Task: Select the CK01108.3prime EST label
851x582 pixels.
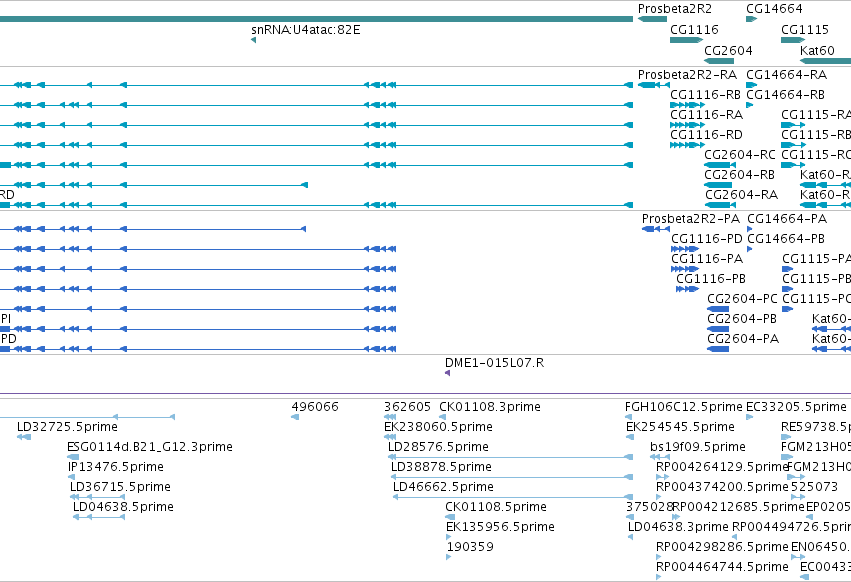Action: click(x=490, y=407)
